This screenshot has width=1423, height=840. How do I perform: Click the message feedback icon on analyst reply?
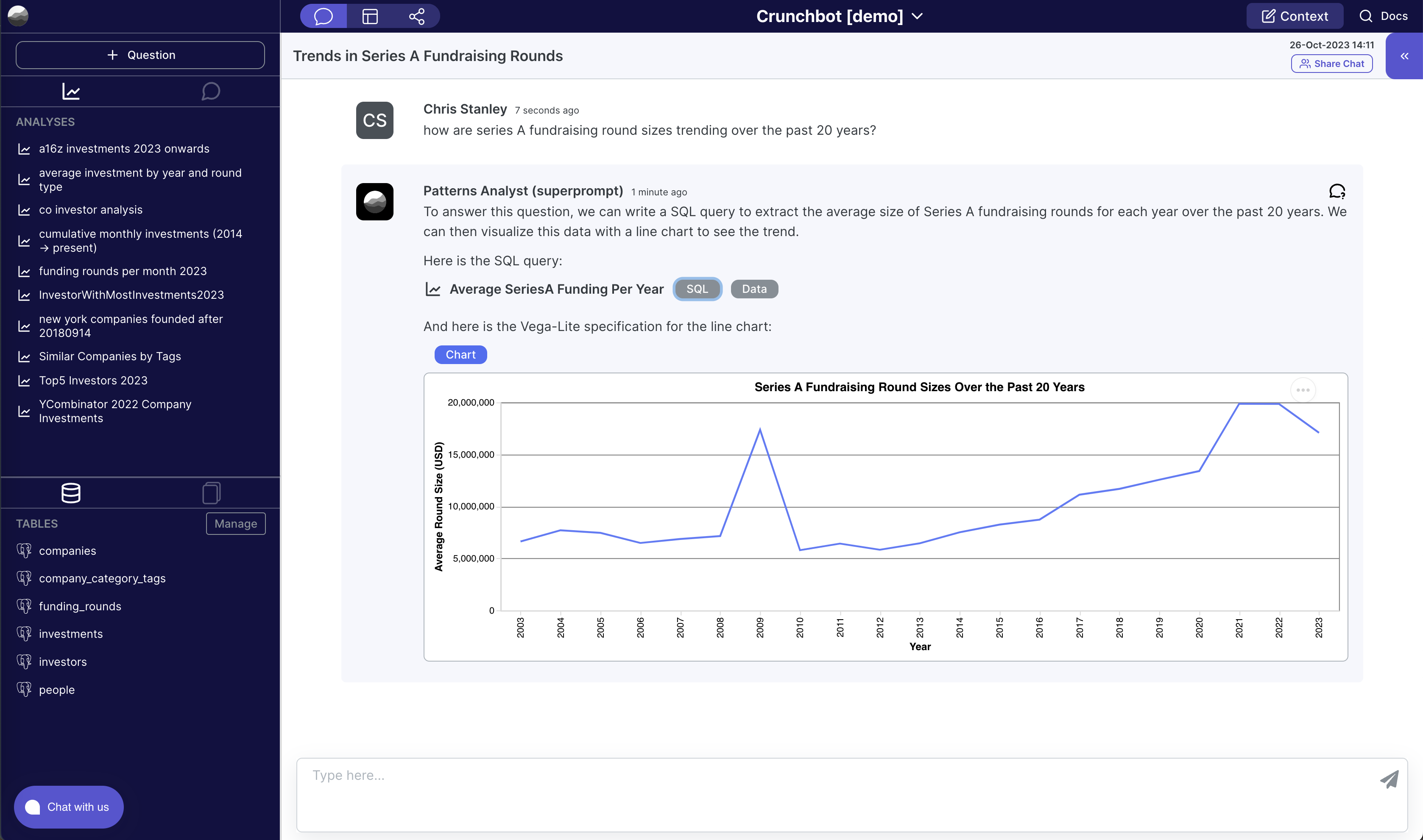pyautogui.click(x=1337, y=191)
